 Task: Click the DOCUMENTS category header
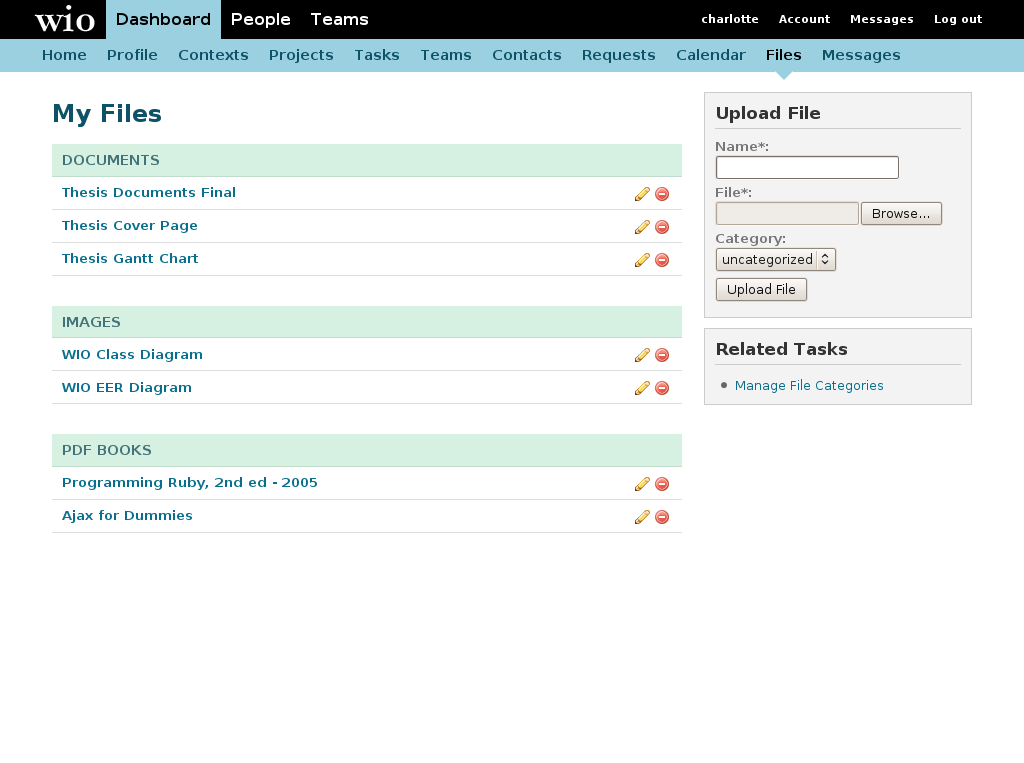[x=367, y=160]
